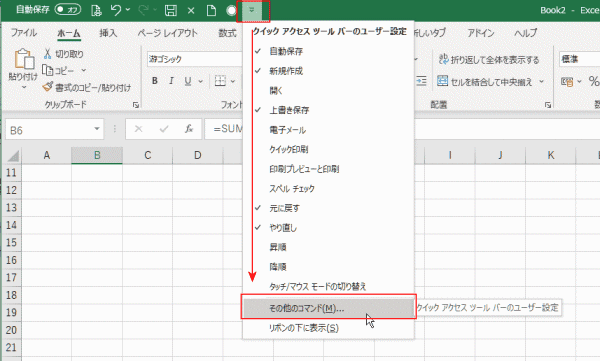The image size is (600, 361).
Task: Click the Paste clipboard icon
Action: [x=23, y=59]
